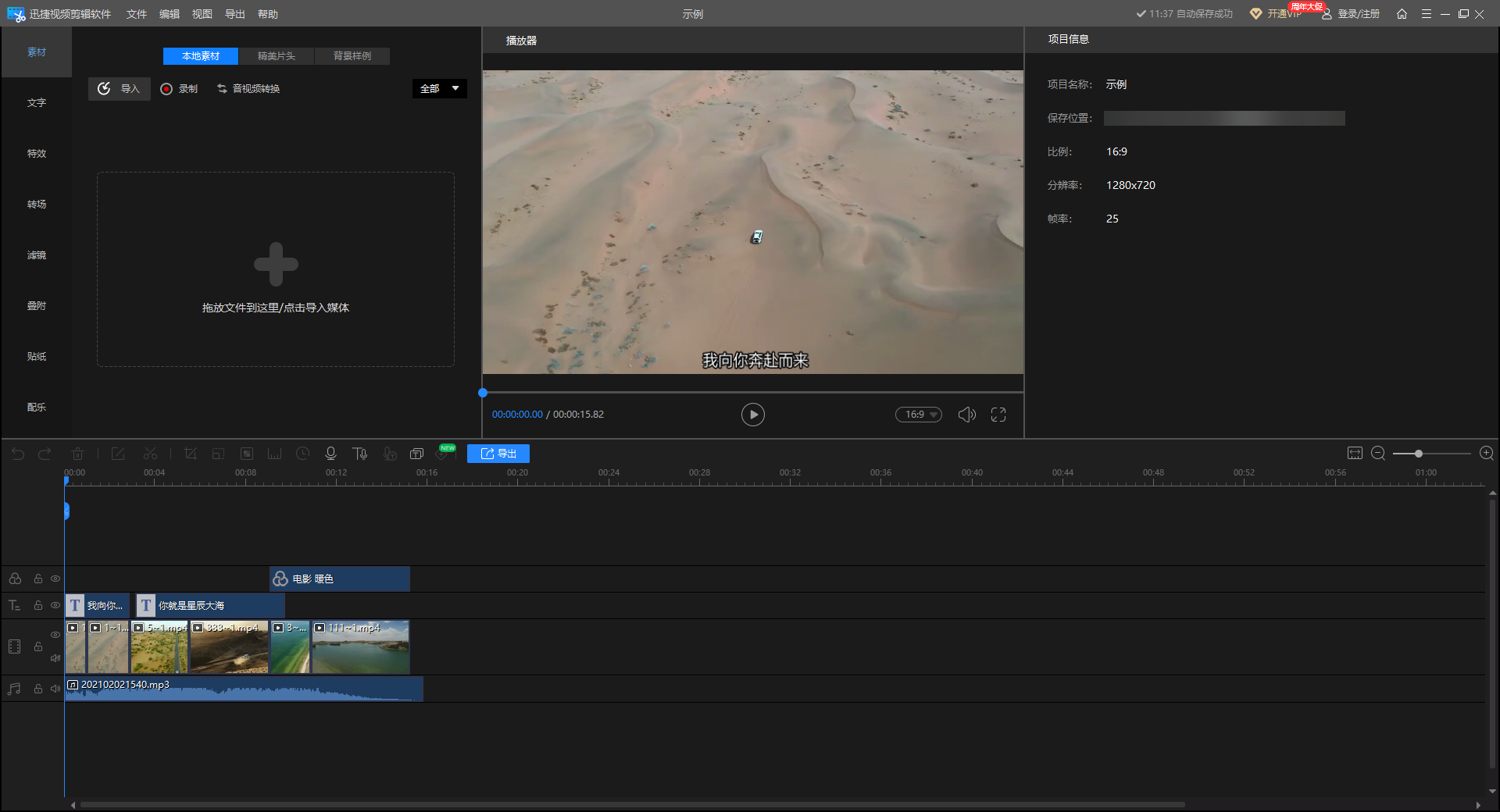Mute the 202102021540.mp3 audio track
This screenshot has height=812, width=1500.
[x=55, y=689]
